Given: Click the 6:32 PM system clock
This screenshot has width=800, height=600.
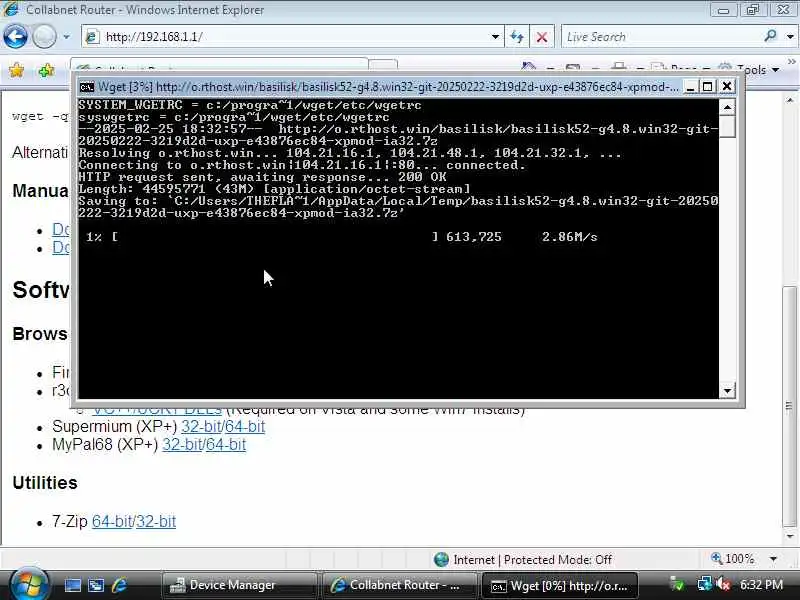Looking at the screenshot, I should click(x=761, y=585).
